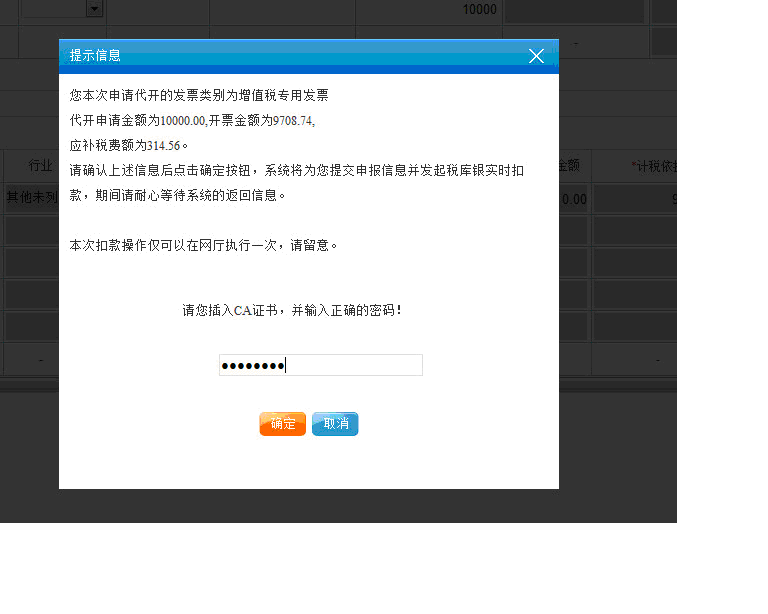The width and height of the screenshot is (768, 614).
Task: Select the 0.00 amount cell
Action: click(573, 199)
